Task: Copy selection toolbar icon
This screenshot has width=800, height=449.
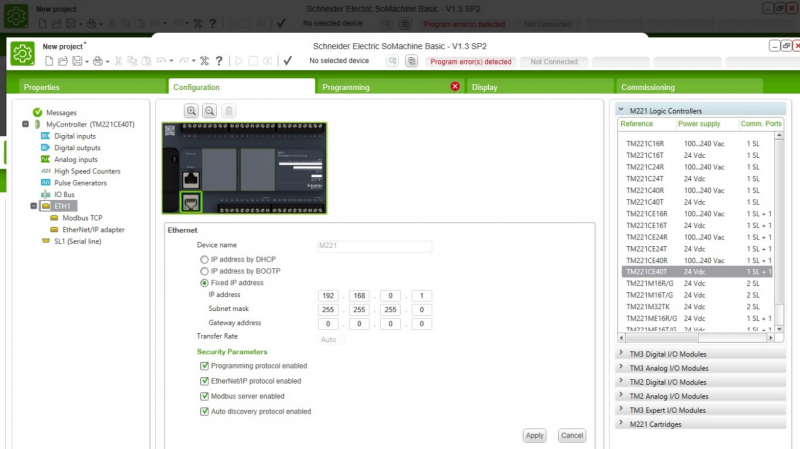Action: click(132, 61)
